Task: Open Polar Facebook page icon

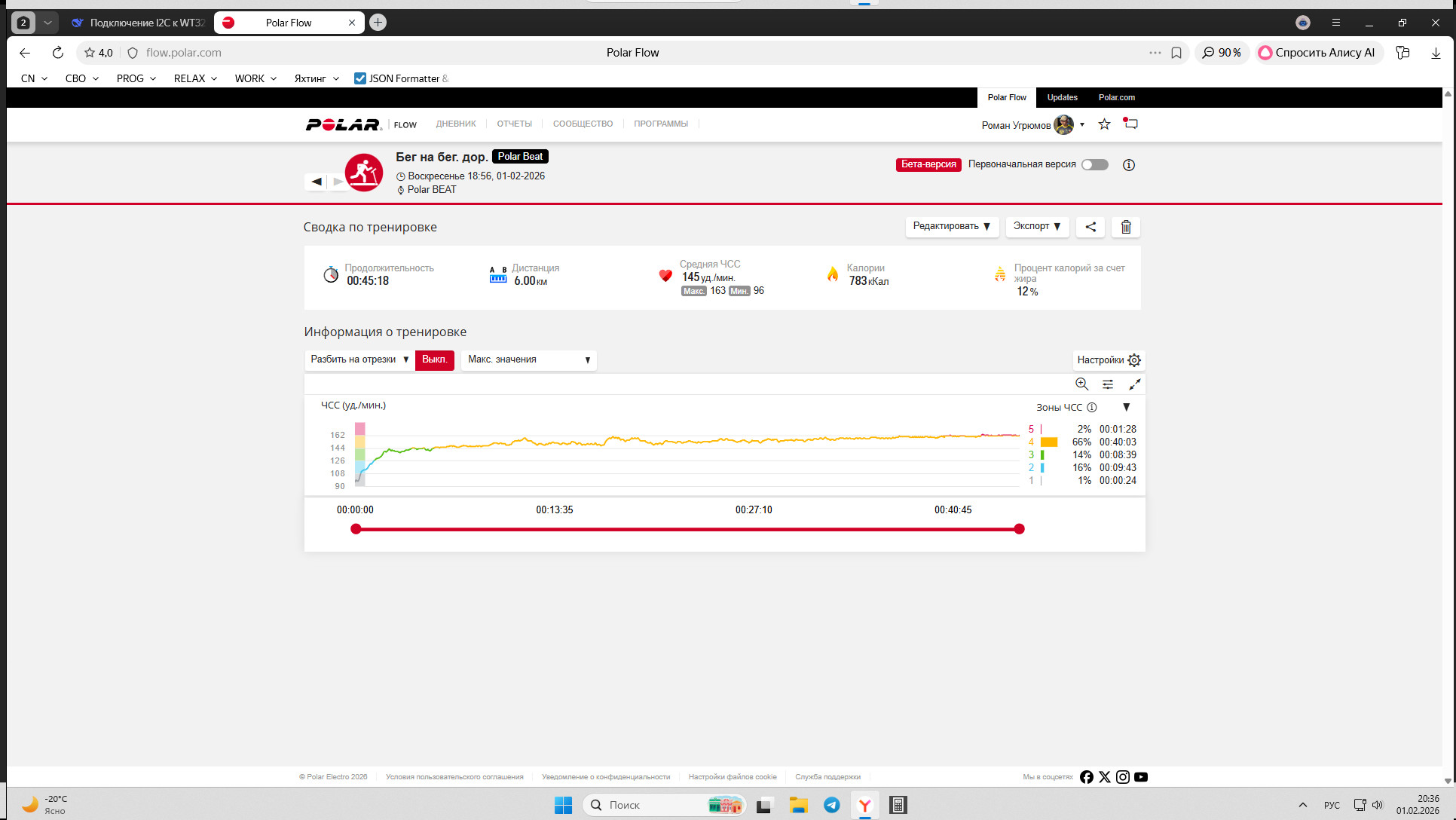Action: click(x=1086, y=777)
